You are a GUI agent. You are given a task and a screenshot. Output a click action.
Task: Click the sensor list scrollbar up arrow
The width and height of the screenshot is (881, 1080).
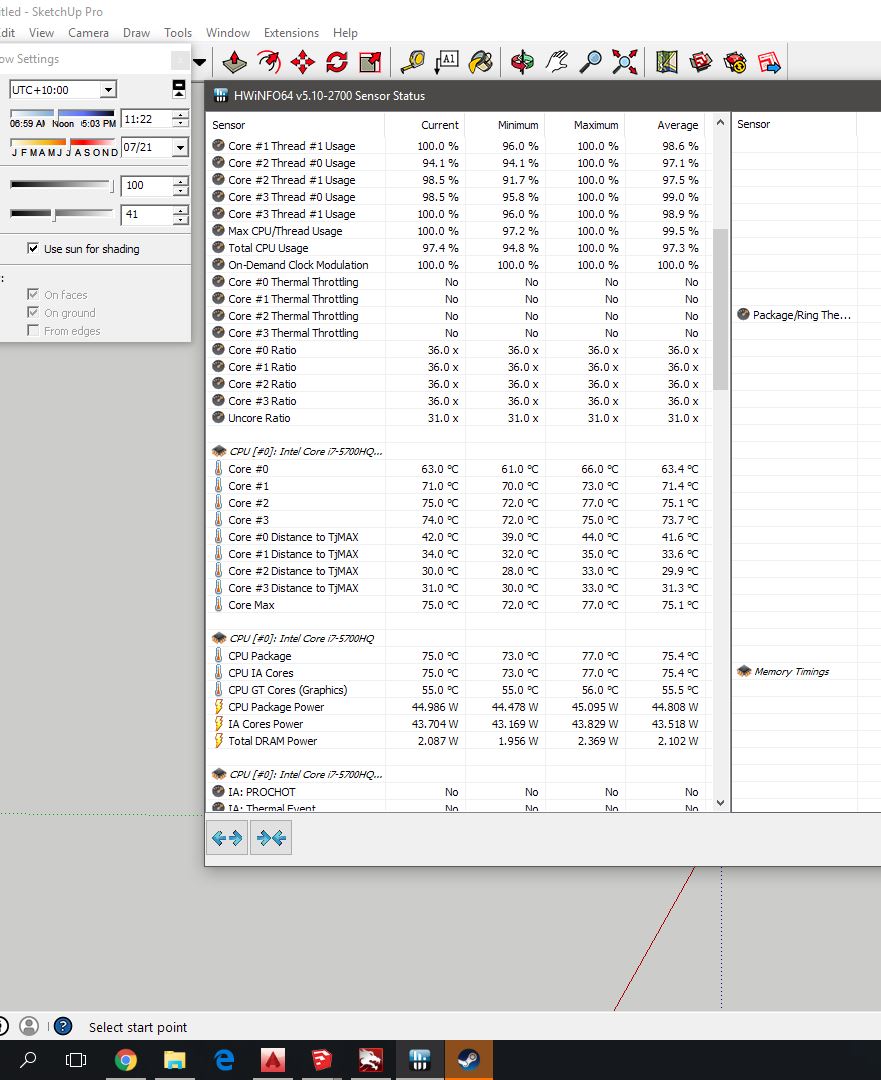tap(721, 123)
